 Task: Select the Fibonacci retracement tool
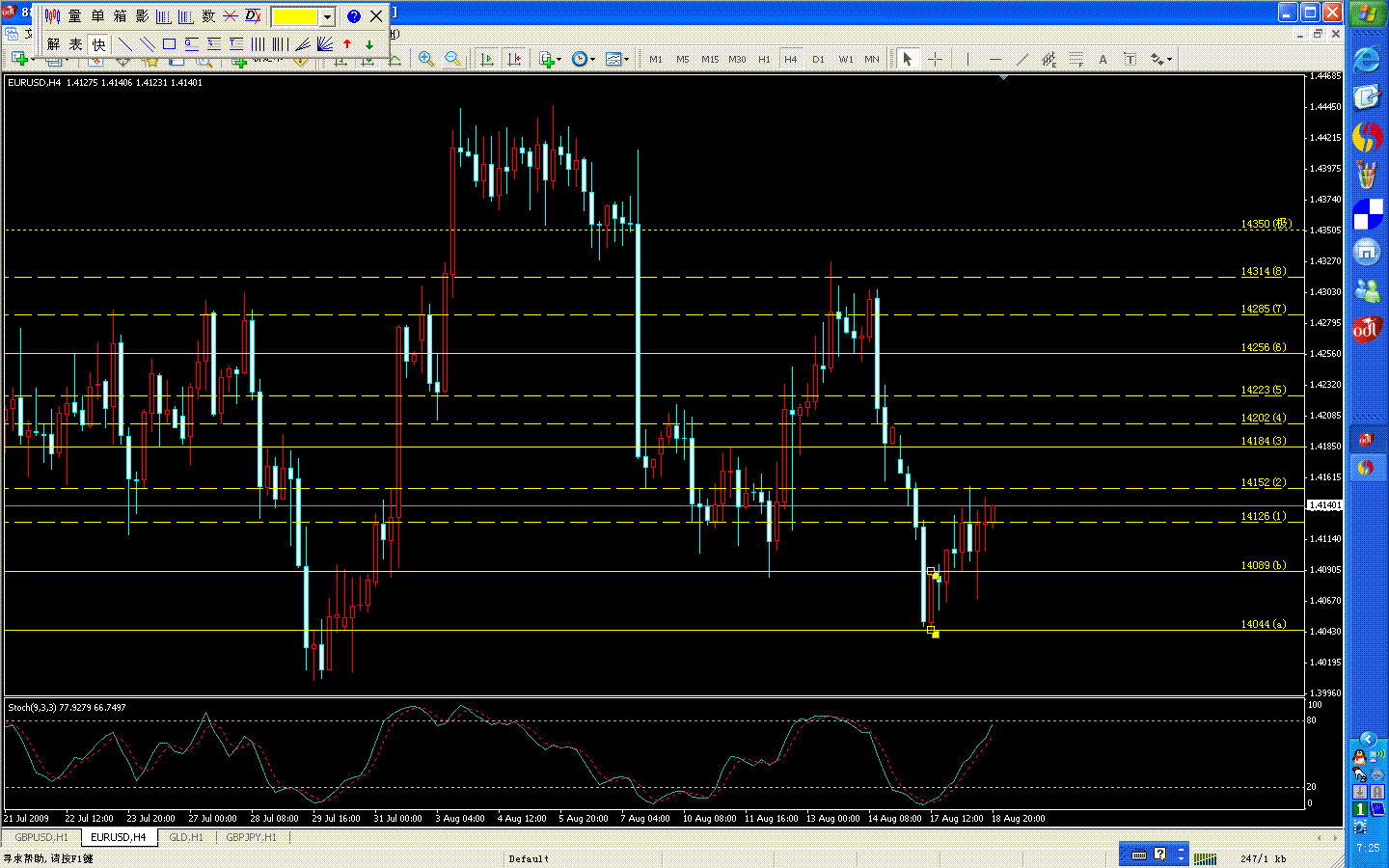1076,60
